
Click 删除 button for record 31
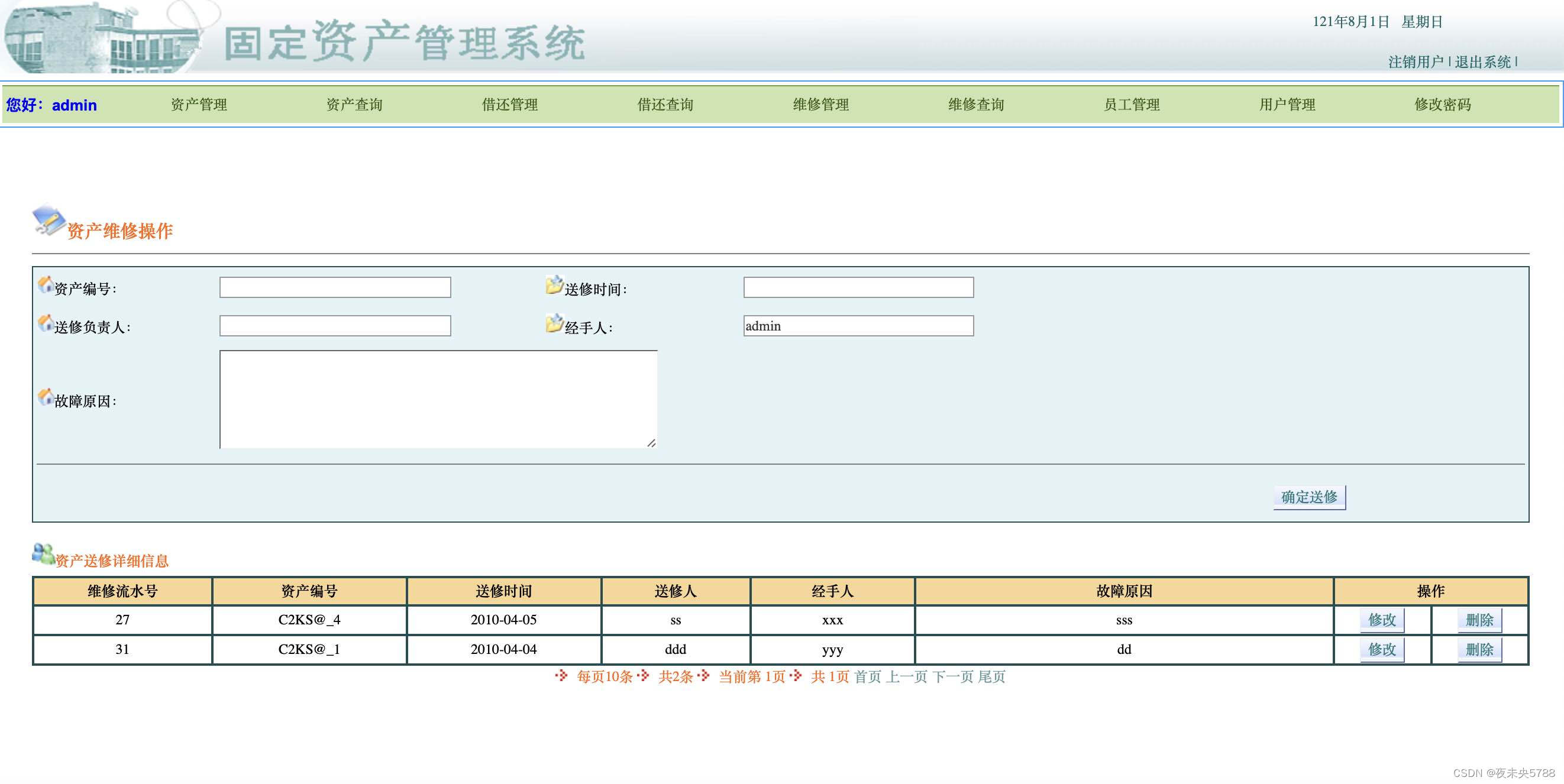click(x=1479, y=649)
